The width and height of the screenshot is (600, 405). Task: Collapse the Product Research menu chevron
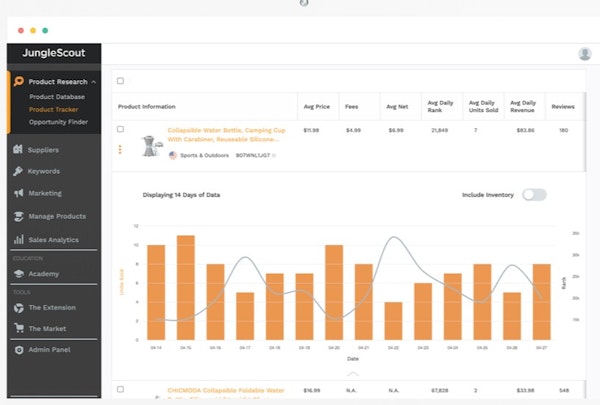point(94,82)
